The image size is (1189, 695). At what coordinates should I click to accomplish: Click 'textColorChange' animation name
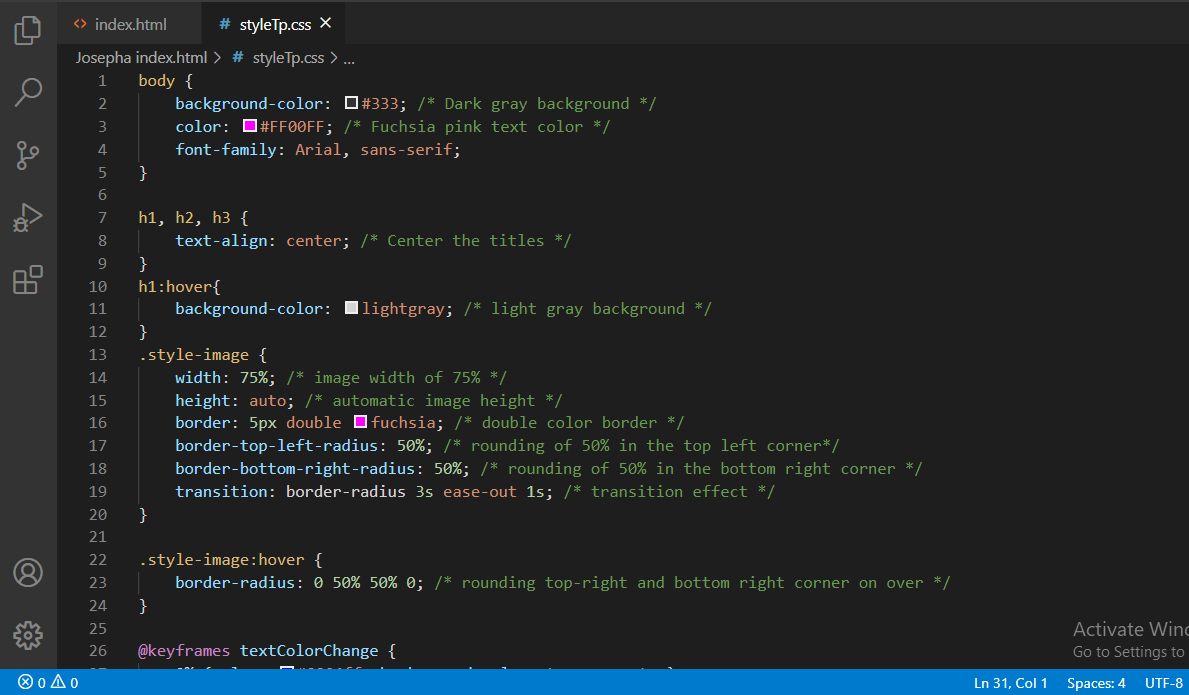[309, 651]
